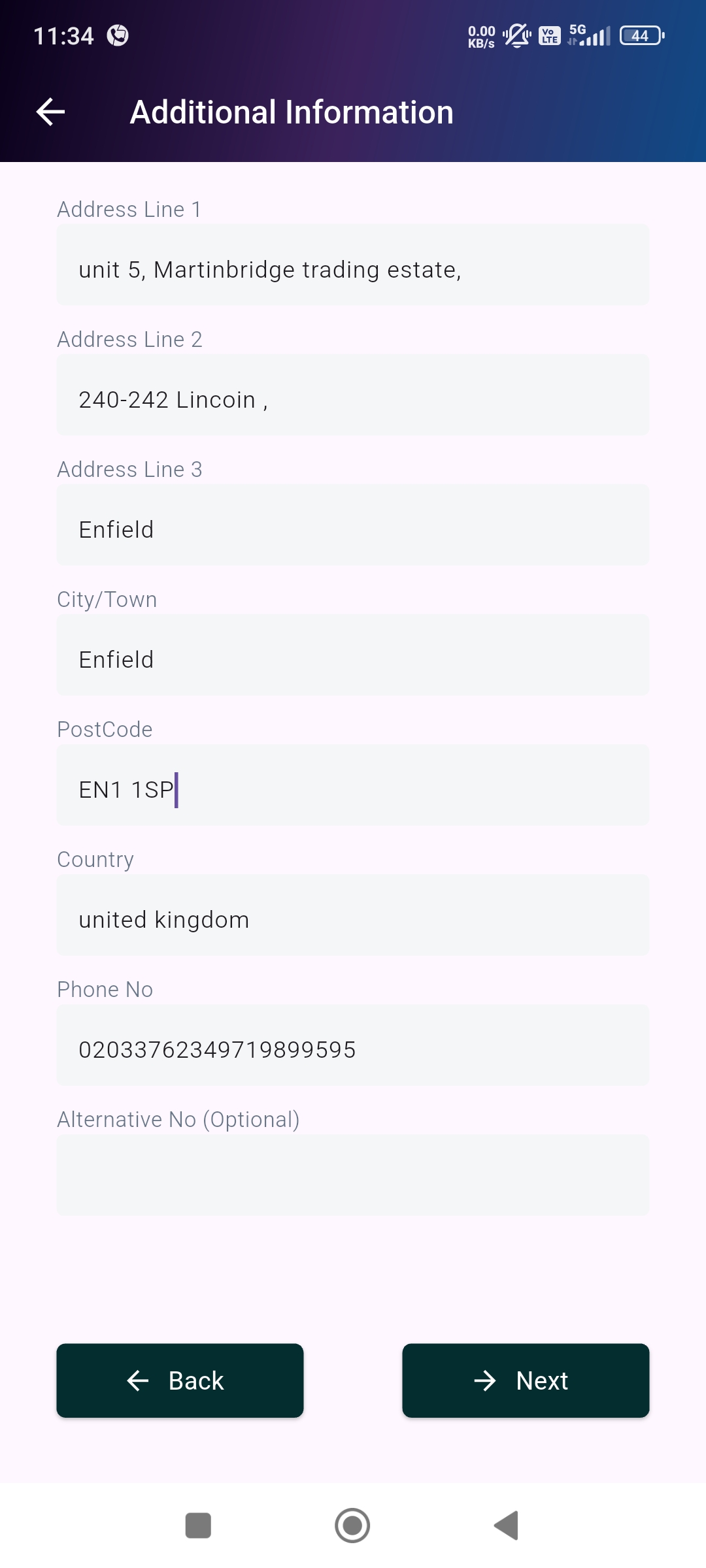Focus the empty Alternative No field
The width and height of the screenshot is (706, 1568).
353,1175
